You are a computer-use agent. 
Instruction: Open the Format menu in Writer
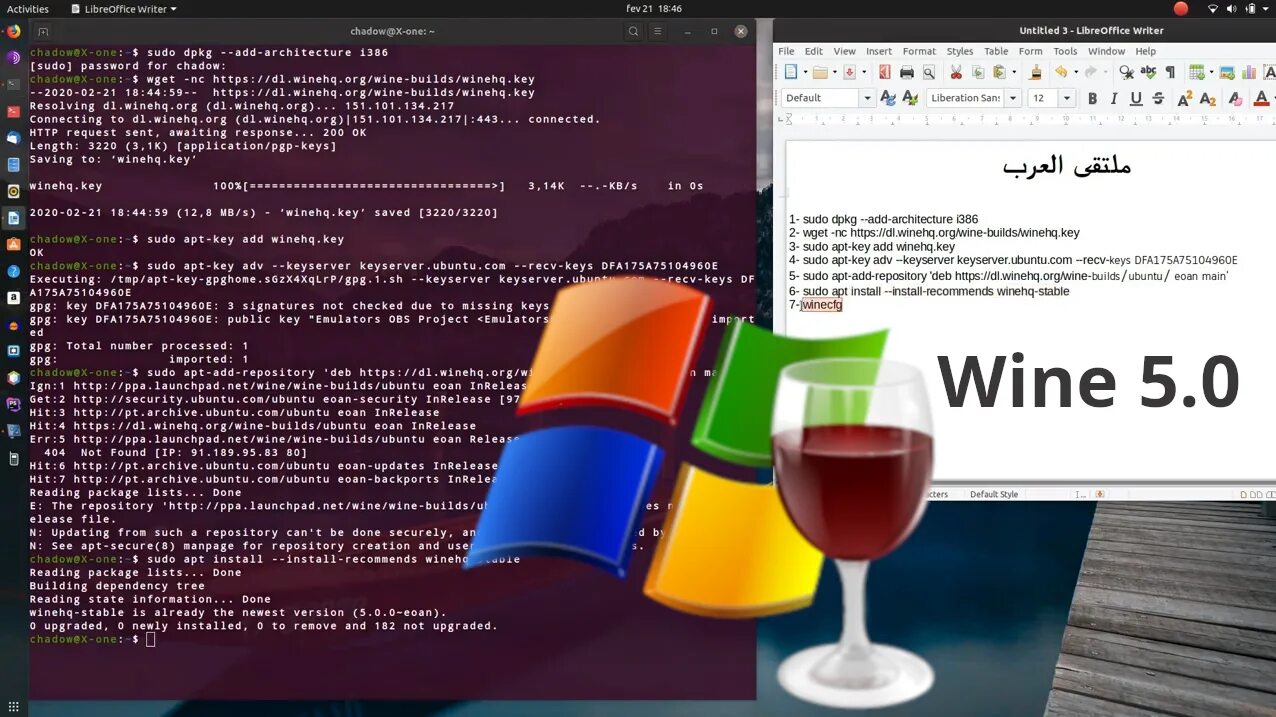point(919,51)
